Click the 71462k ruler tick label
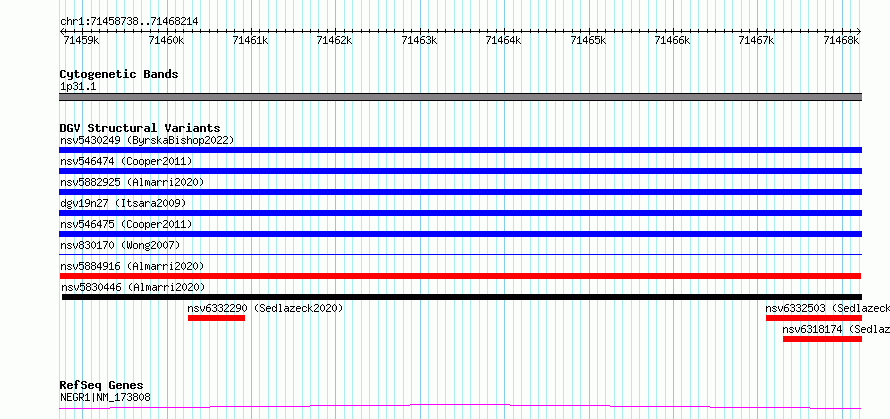 [x=335, y=40]
